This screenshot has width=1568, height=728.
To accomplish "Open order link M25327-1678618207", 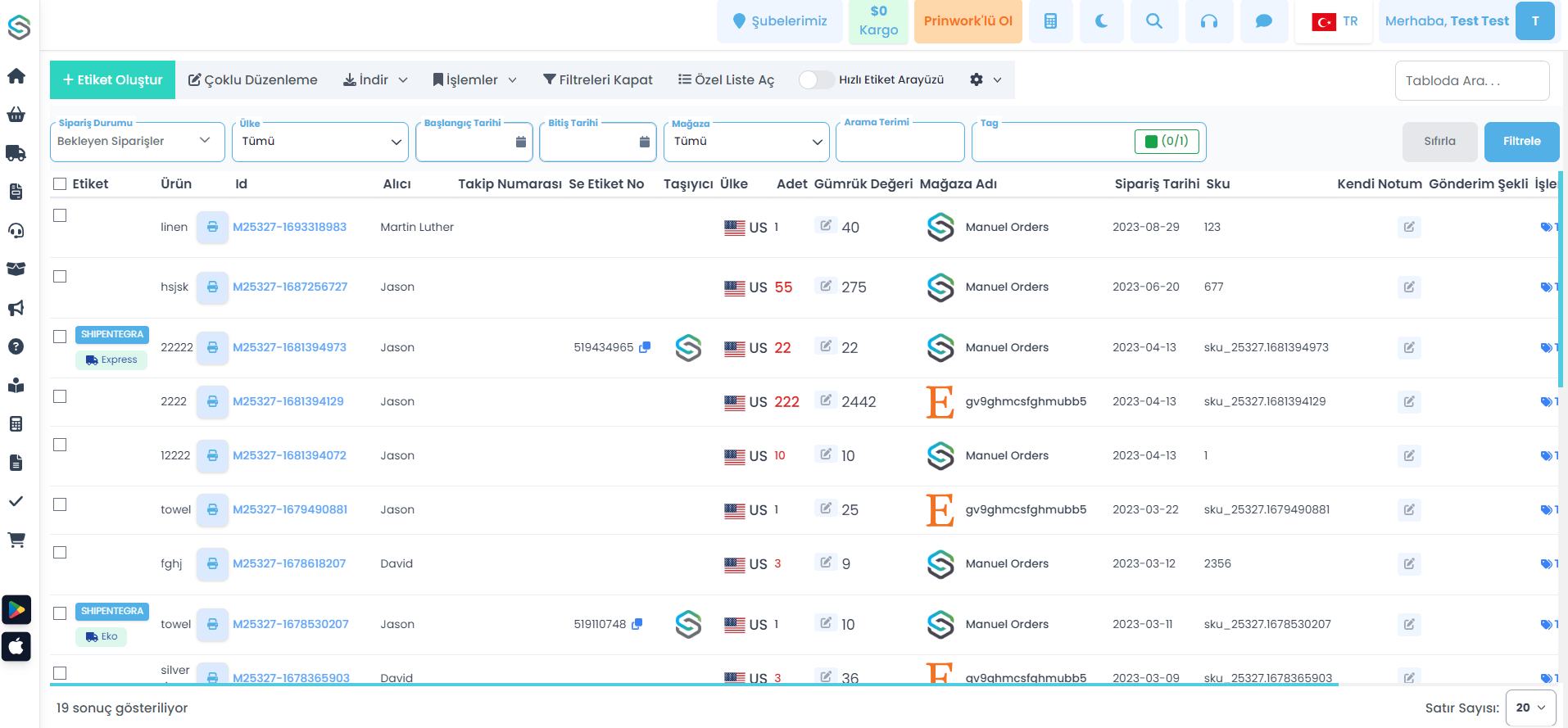I will point(289,563).
